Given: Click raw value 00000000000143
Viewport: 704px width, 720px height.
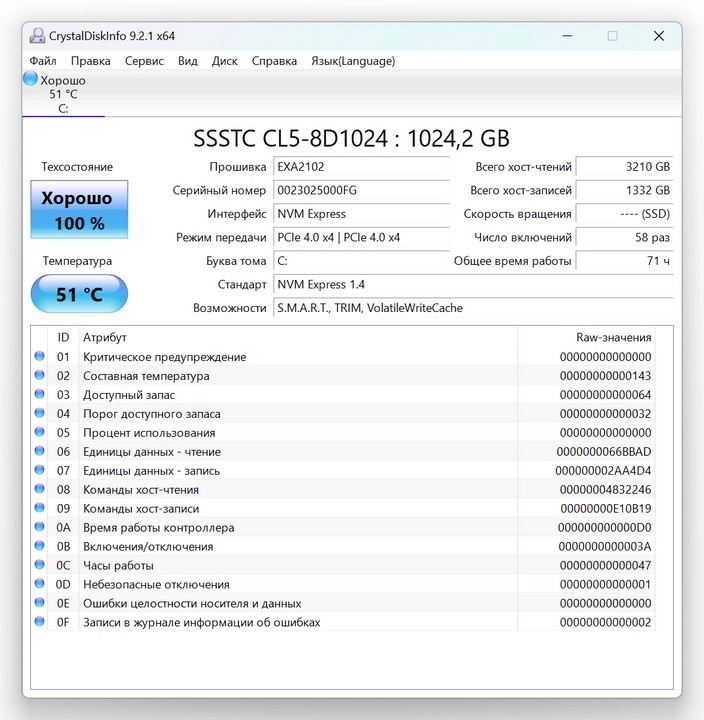Looking at the screenshot, I should pyautogui.click(x=605, y=376).
